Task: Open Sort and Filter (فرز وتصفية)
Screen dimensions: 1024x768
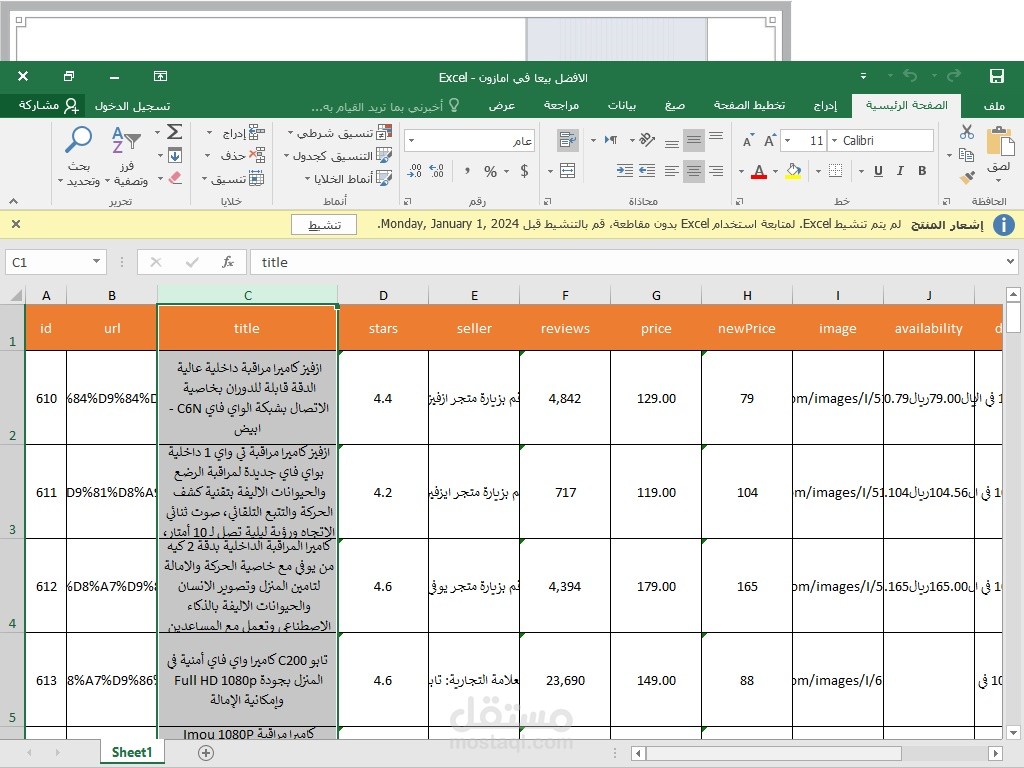Action: point(127,155)
